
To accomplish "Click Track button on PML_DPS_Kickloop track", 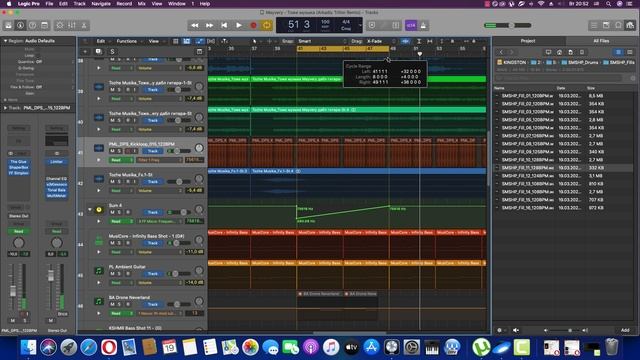I will 153,151.
